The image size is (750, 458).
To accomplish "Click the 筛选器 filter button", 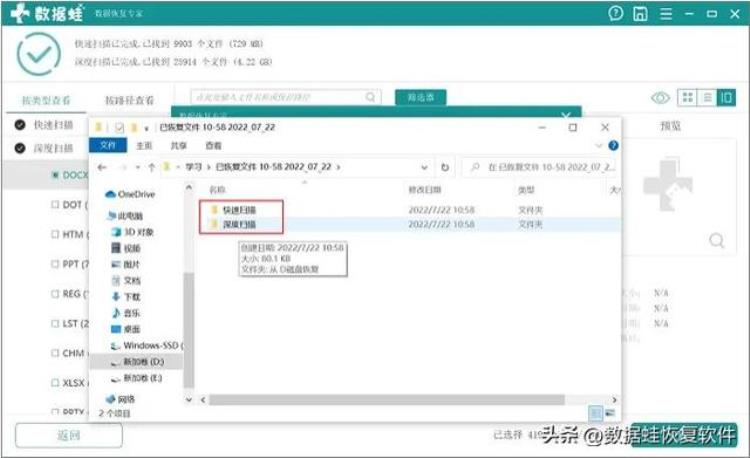I will pyautogui.click(x=420, y=98).
